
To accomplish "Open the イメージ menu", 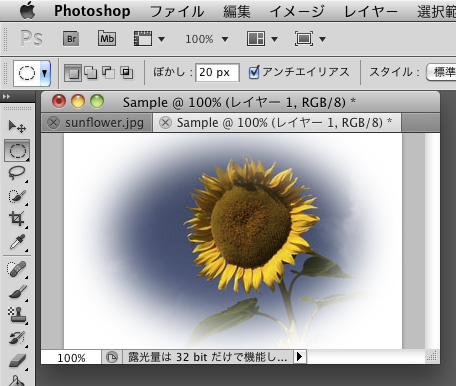I will click(x=297, y=12).
